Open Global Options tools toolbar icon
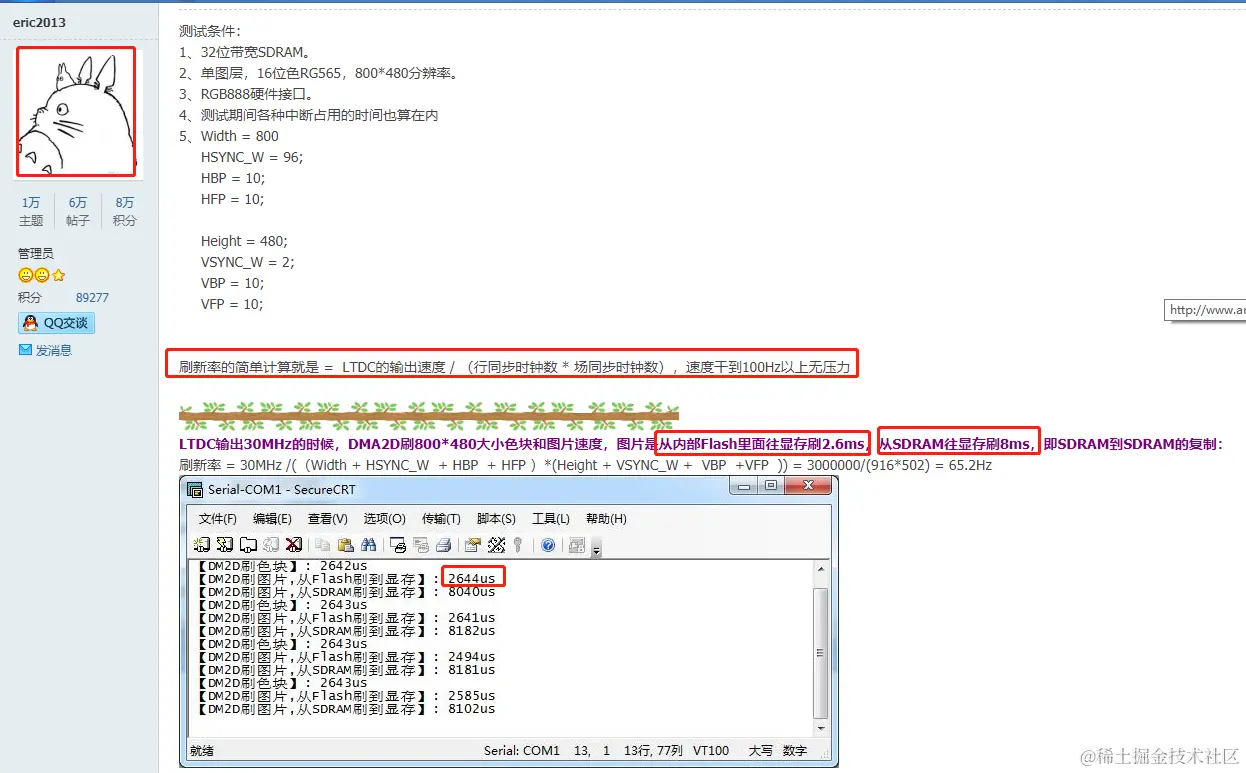 (496, 545)
